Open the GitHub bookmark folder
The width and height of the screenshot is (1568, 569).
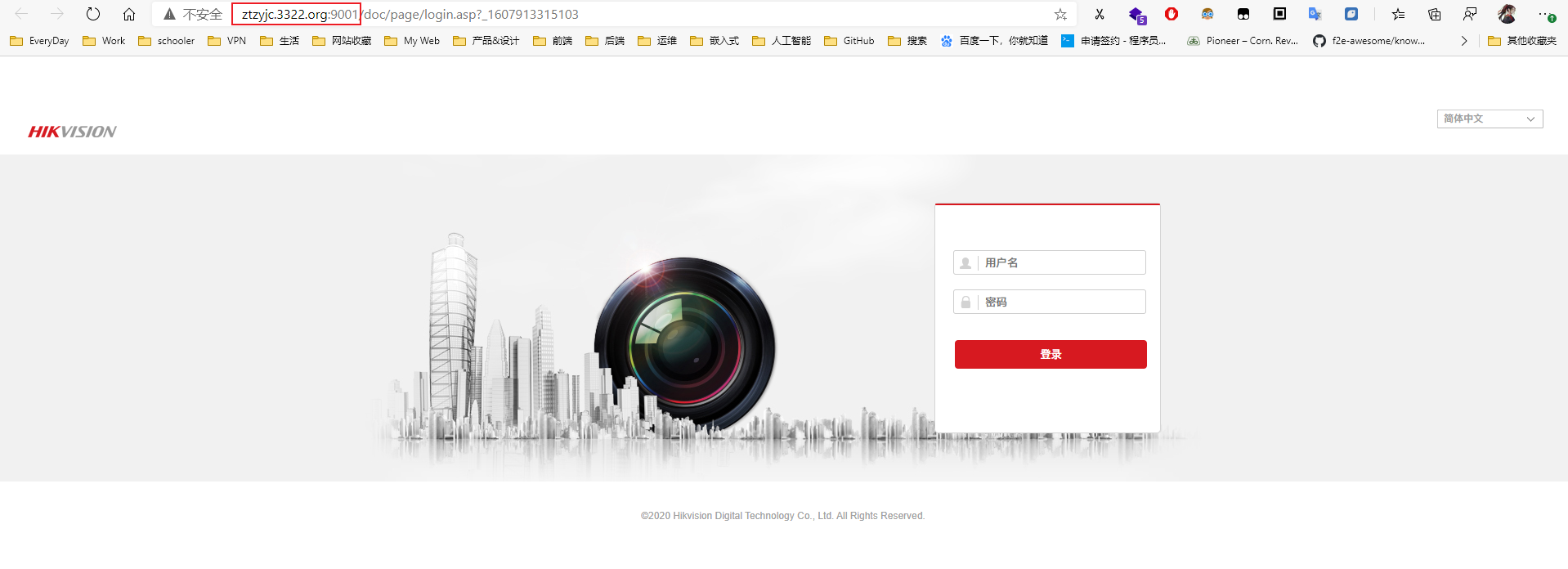point(849,41)
